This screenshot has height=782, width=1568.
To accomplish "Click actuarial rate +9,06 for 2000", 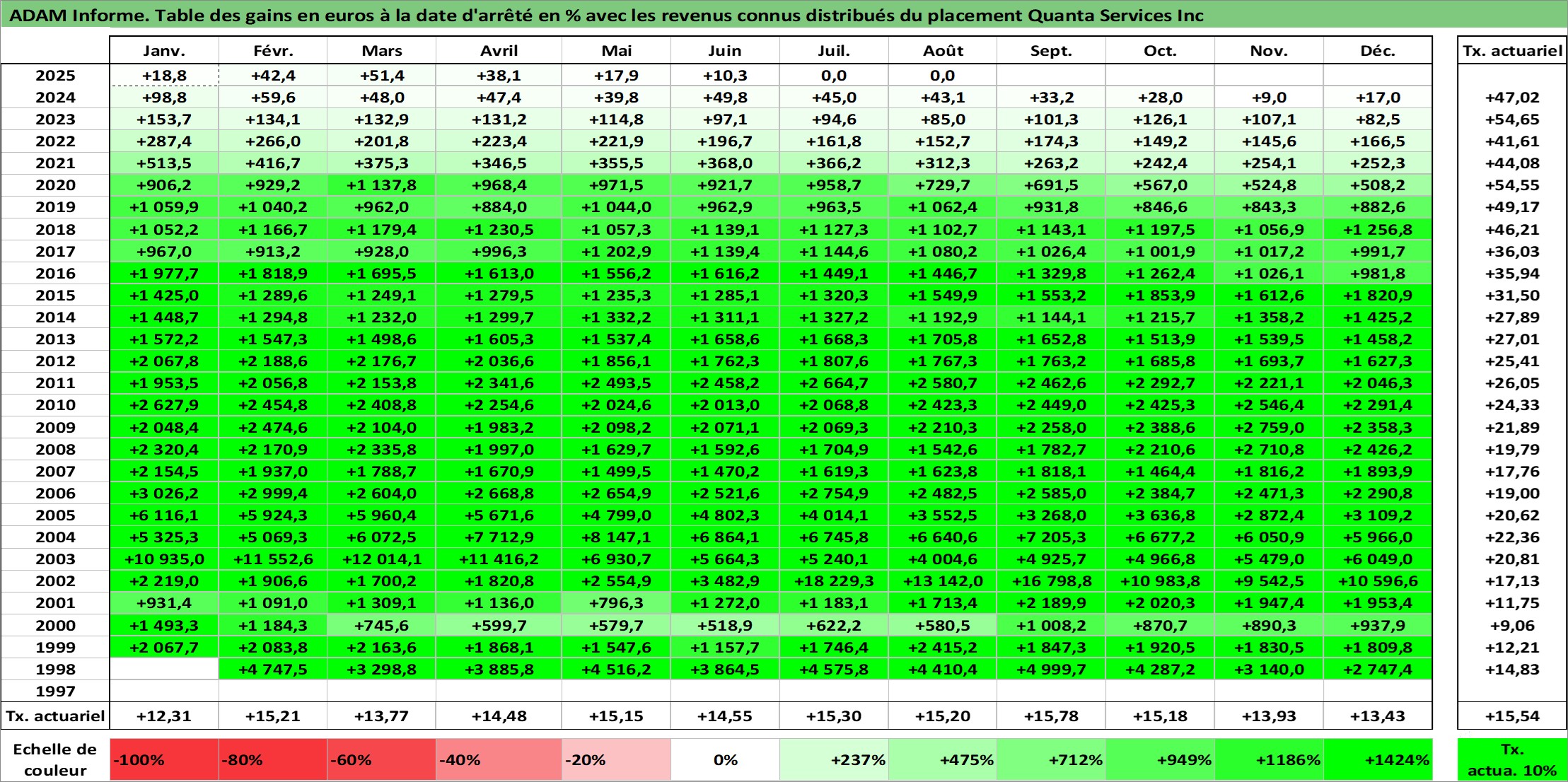I will point(1512,626).
